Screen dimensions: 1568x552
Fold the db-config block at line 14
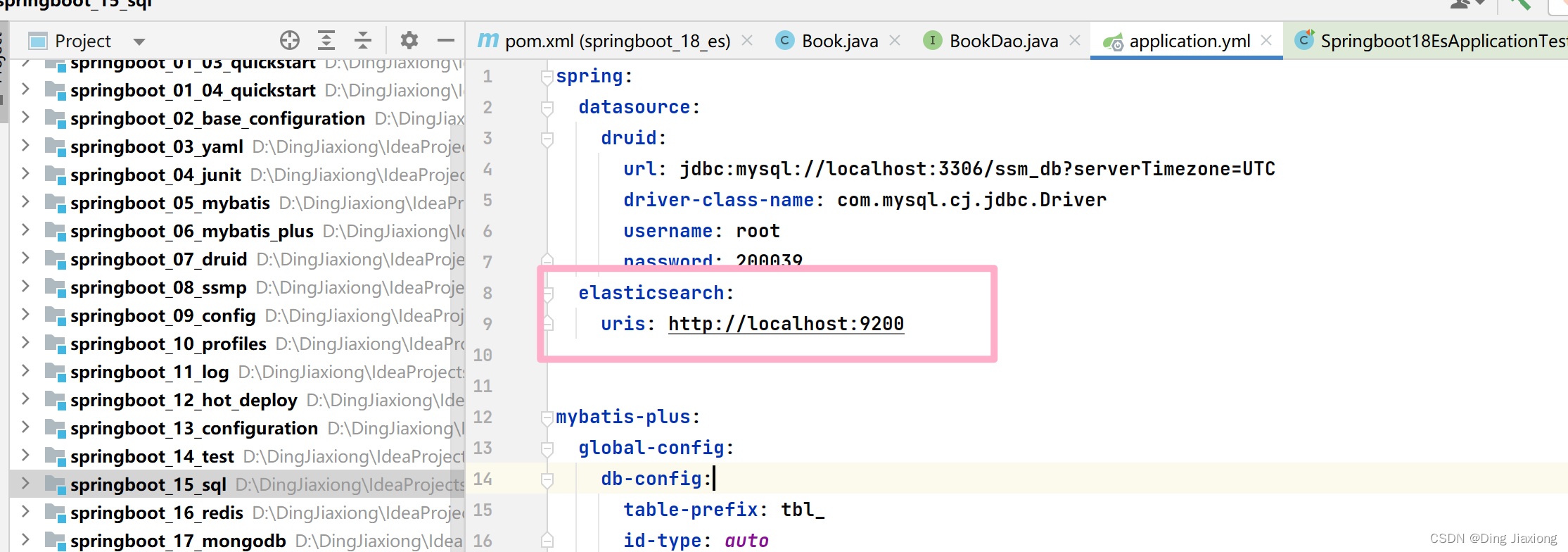click(547, 479)
